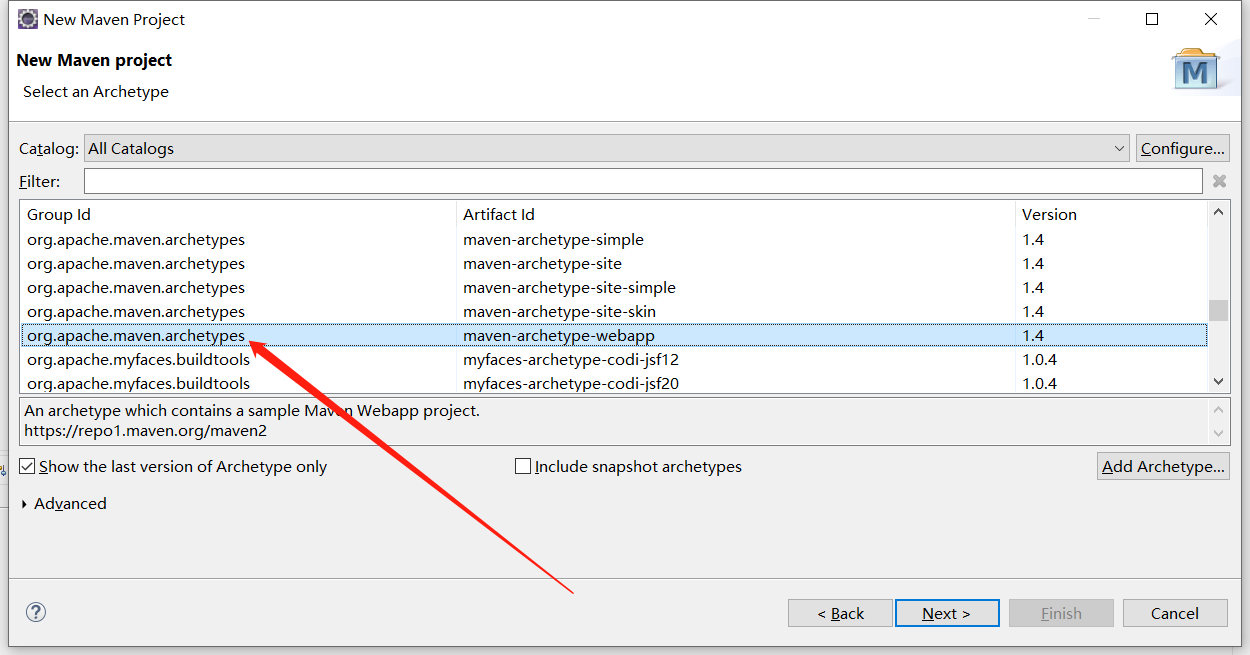Click the description box scroll down arrow
Viewport: 1250px width, 655px height.
(1218, 433)
